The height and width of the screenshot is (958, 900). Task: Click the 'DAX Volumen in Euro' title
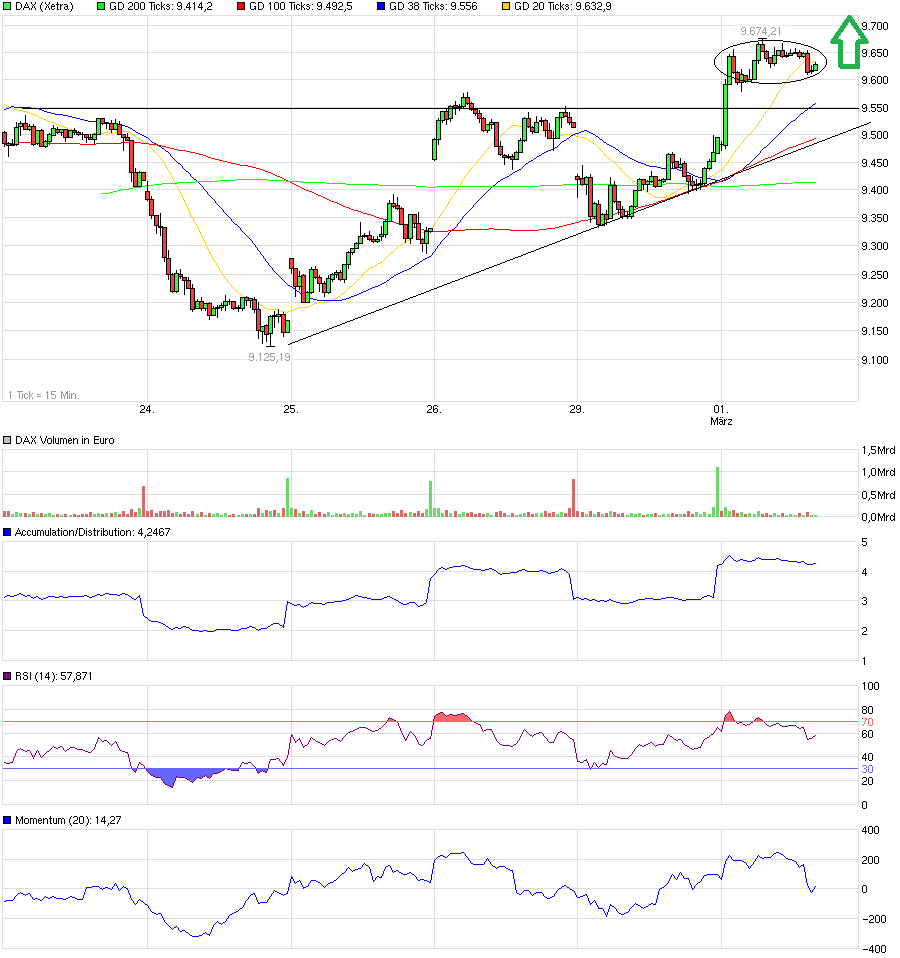65,440
